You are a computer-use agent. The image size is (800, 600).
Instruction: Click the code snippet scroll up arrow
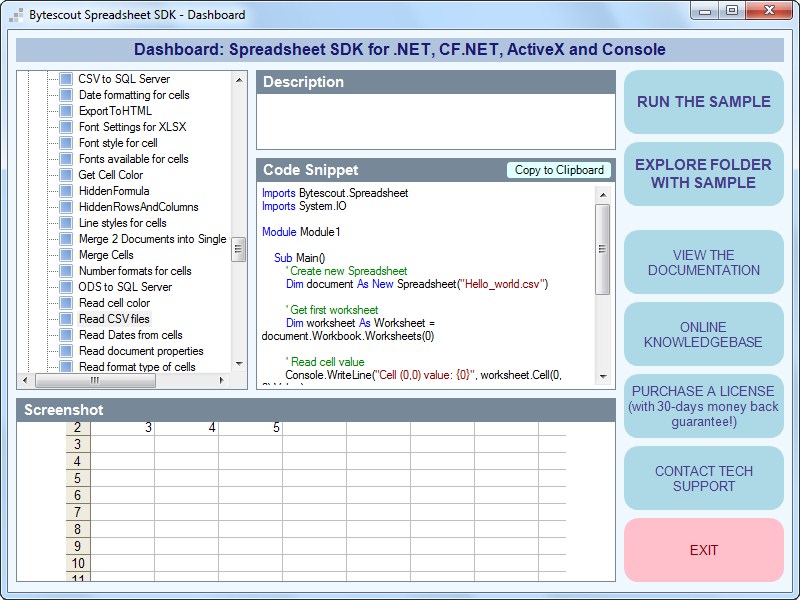coord(602,194)
